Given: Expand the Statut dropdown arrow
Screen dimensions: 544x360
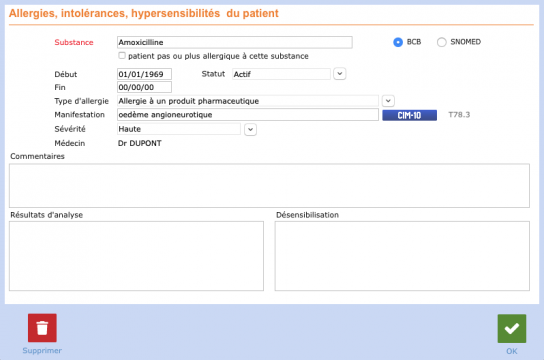Looking at the screenshot, I should pyautogui.click(x=340, y=74).
